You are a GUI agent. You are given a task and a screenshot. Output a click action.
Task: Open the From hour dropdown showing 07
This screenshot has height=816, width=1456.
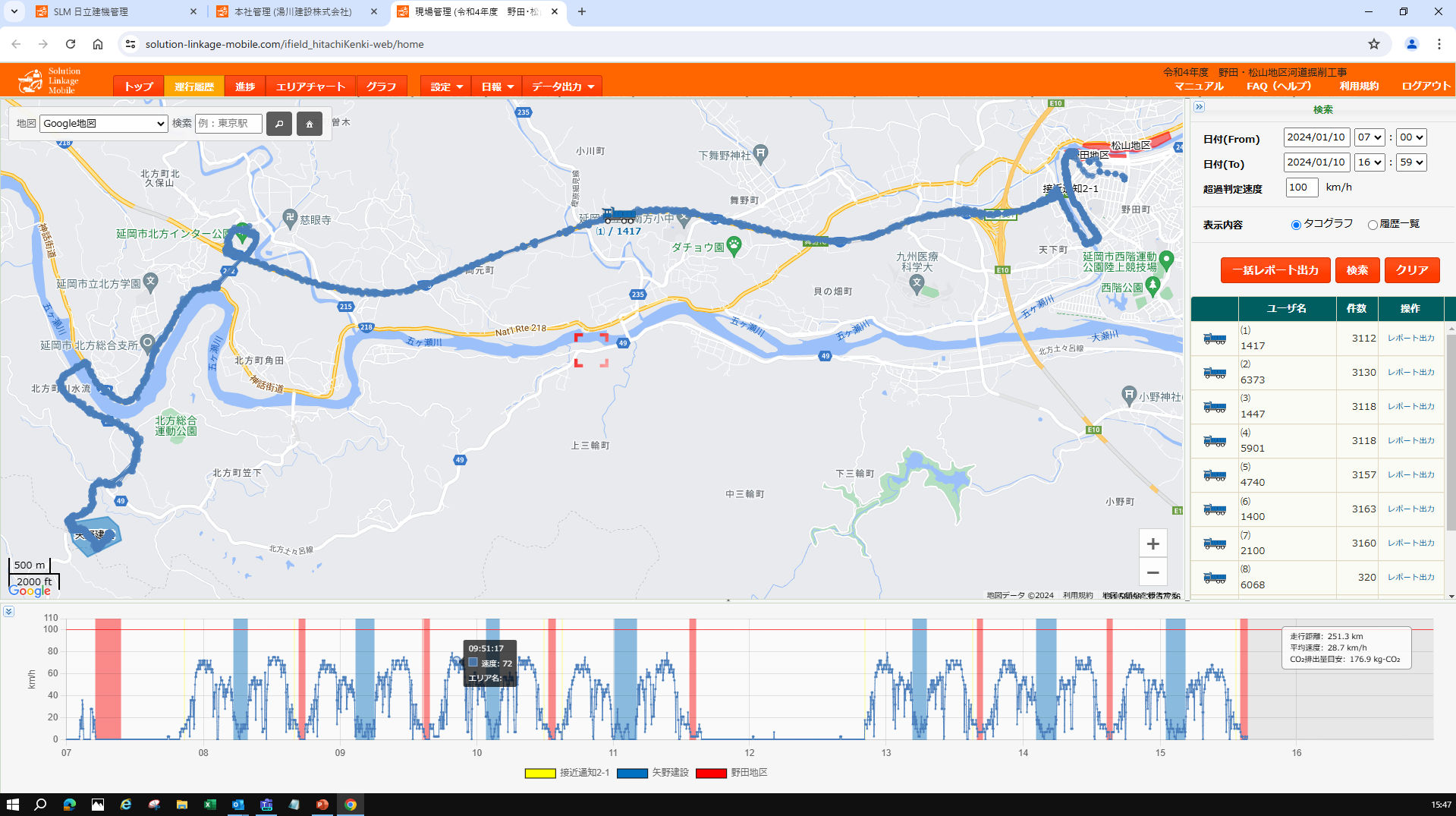[x=1370, y=137]
